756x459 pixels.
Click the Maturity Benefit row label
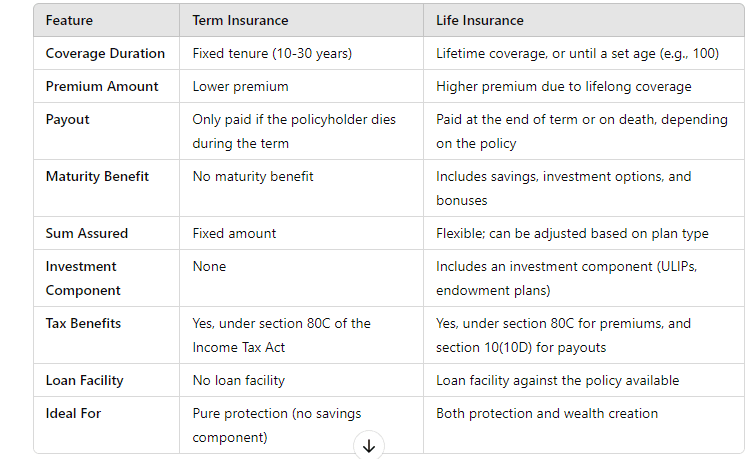coord(97,176)
